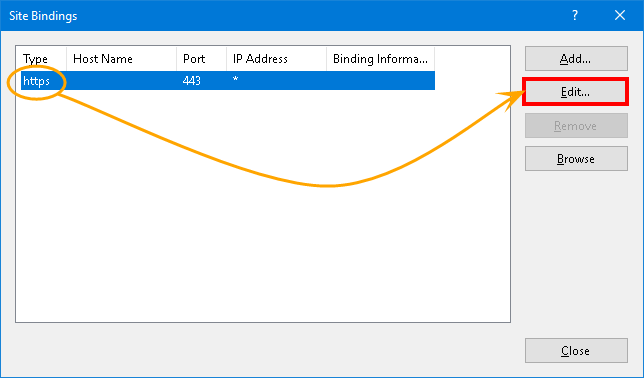Image resolution: width=644 pixels, height=378 pixels.
Task: Close the Site Bindings dialog with X
Action: point(620,16)
